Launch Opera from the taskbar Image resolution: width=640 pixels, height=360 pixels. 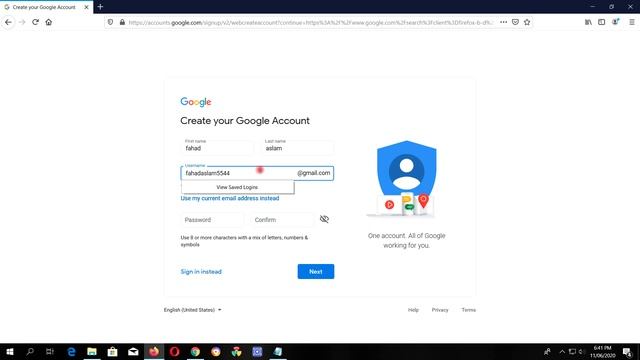[174, 351]
